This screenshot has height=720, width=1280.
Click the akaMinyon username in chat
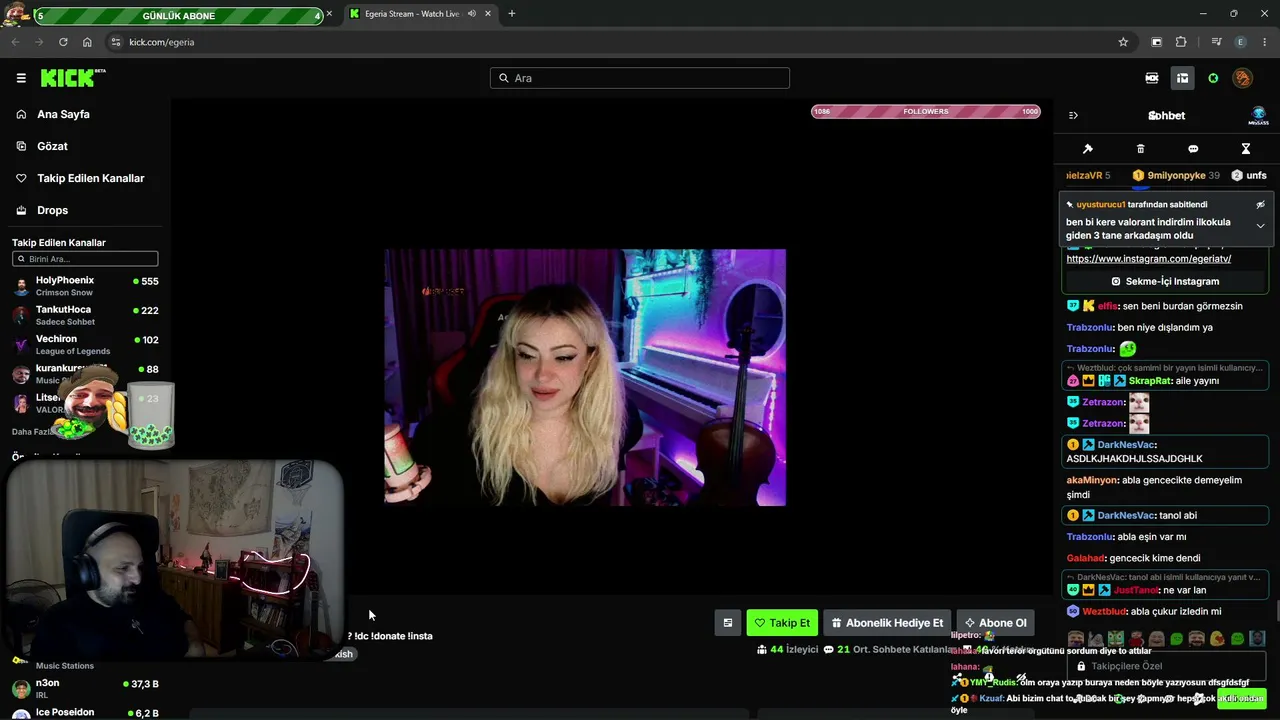point(1092,480)
